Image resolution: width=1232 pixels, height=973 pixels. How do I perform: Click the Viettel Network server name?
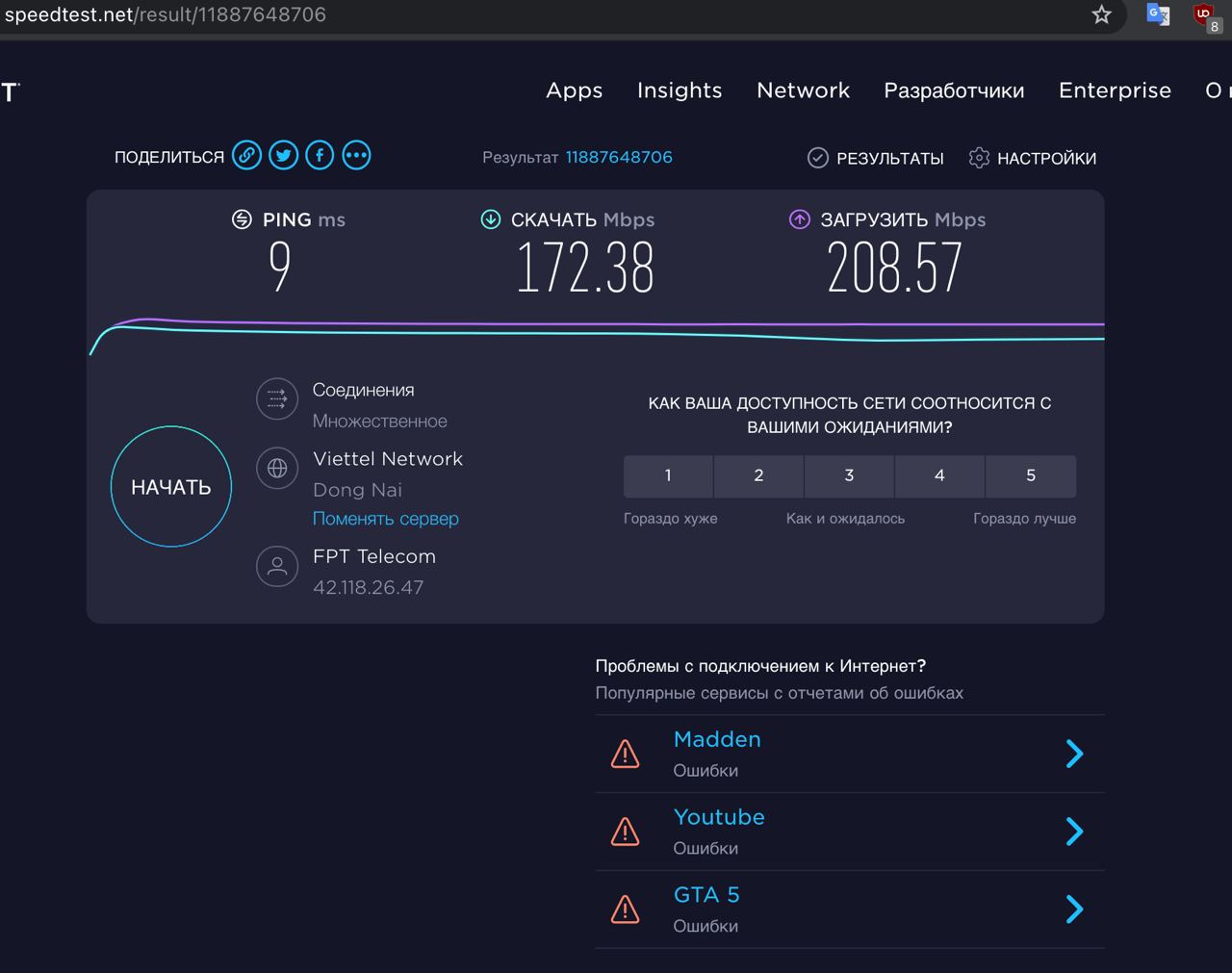pos(388,459)
